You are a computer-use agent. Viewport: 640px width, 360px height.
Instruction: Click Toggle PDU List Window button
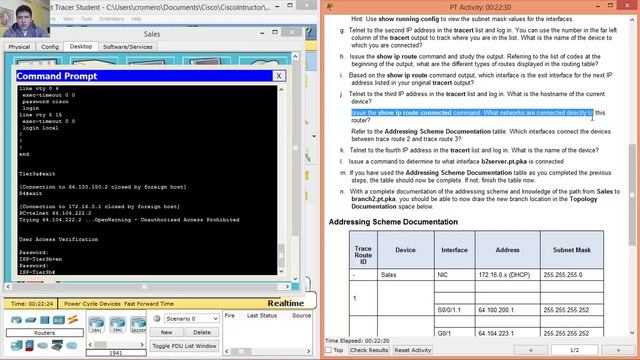184,346
